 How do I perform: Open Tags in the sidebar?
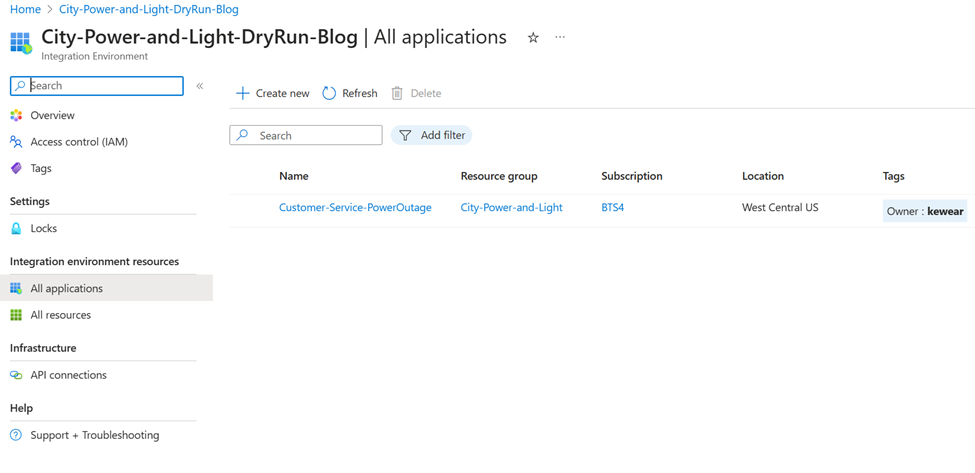pos(41,168)
